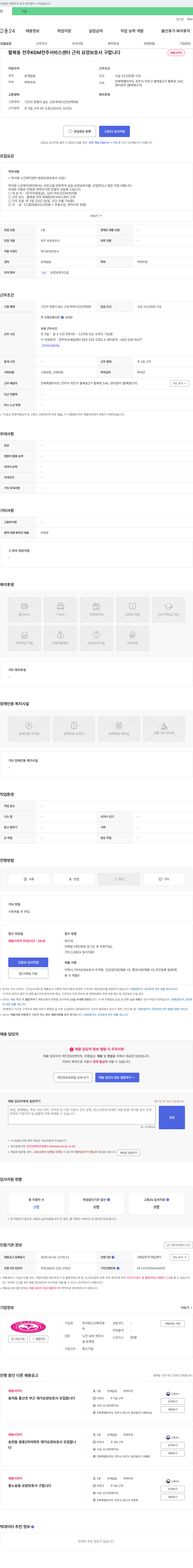Select the 식사제공 welfare icon
The height and width of the screenshot is (1568, 193).
click(x=132, y=639)
